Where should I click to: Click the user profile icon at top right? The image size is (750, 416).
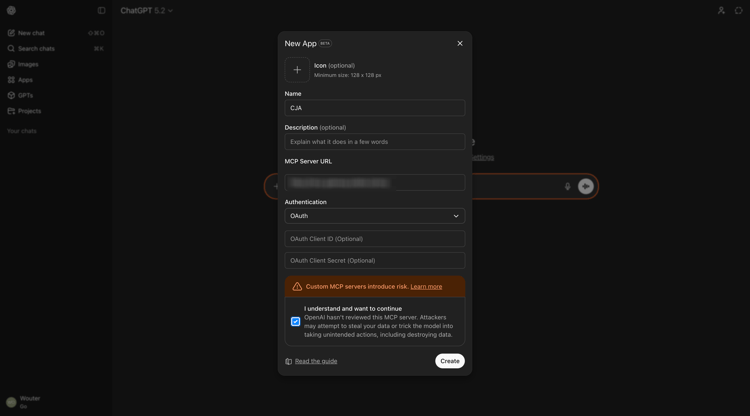721,11
